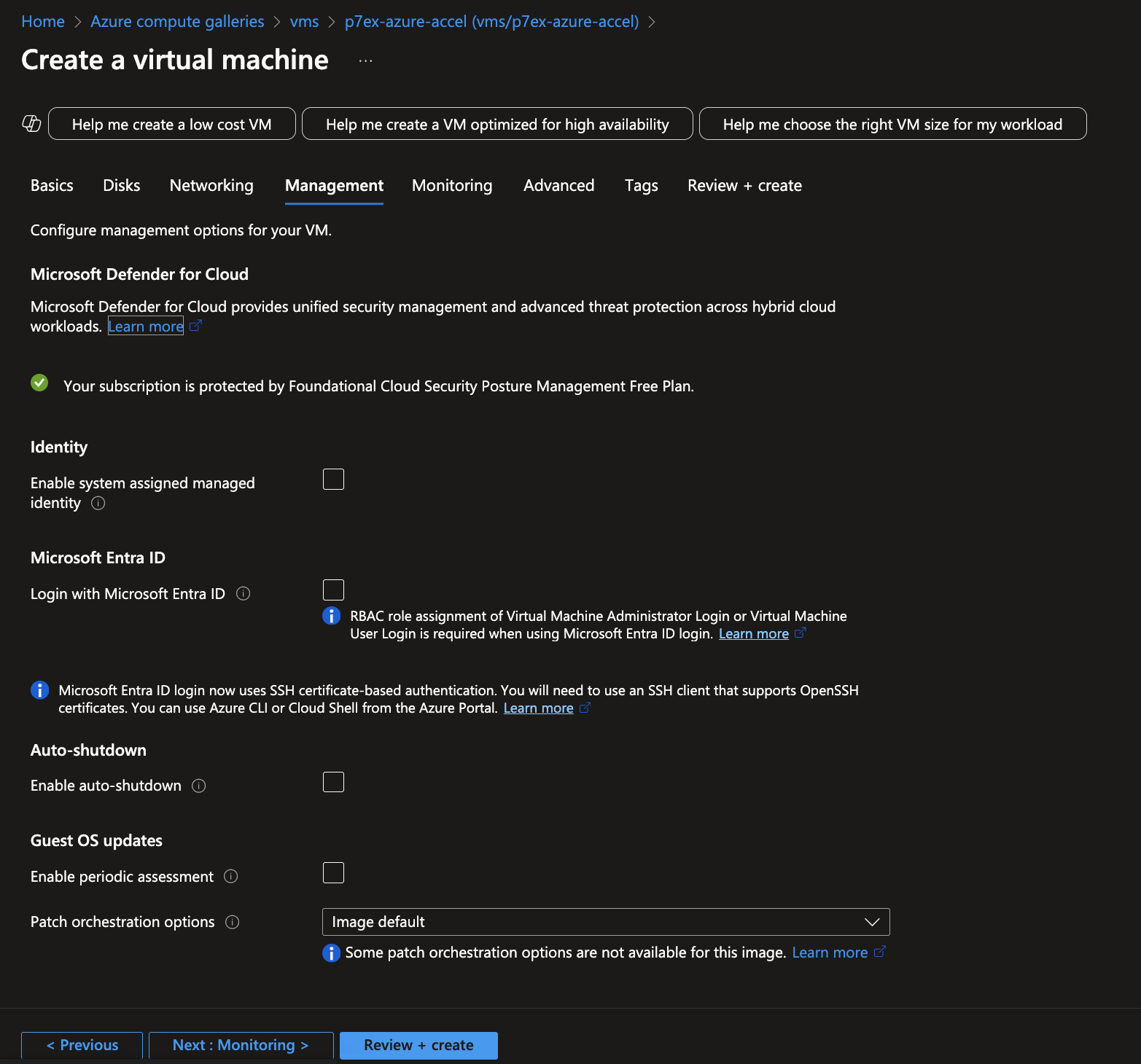Click the Copilot icon beside the suggestion buttons
1141x1064 pixels.
coord(31,124)
